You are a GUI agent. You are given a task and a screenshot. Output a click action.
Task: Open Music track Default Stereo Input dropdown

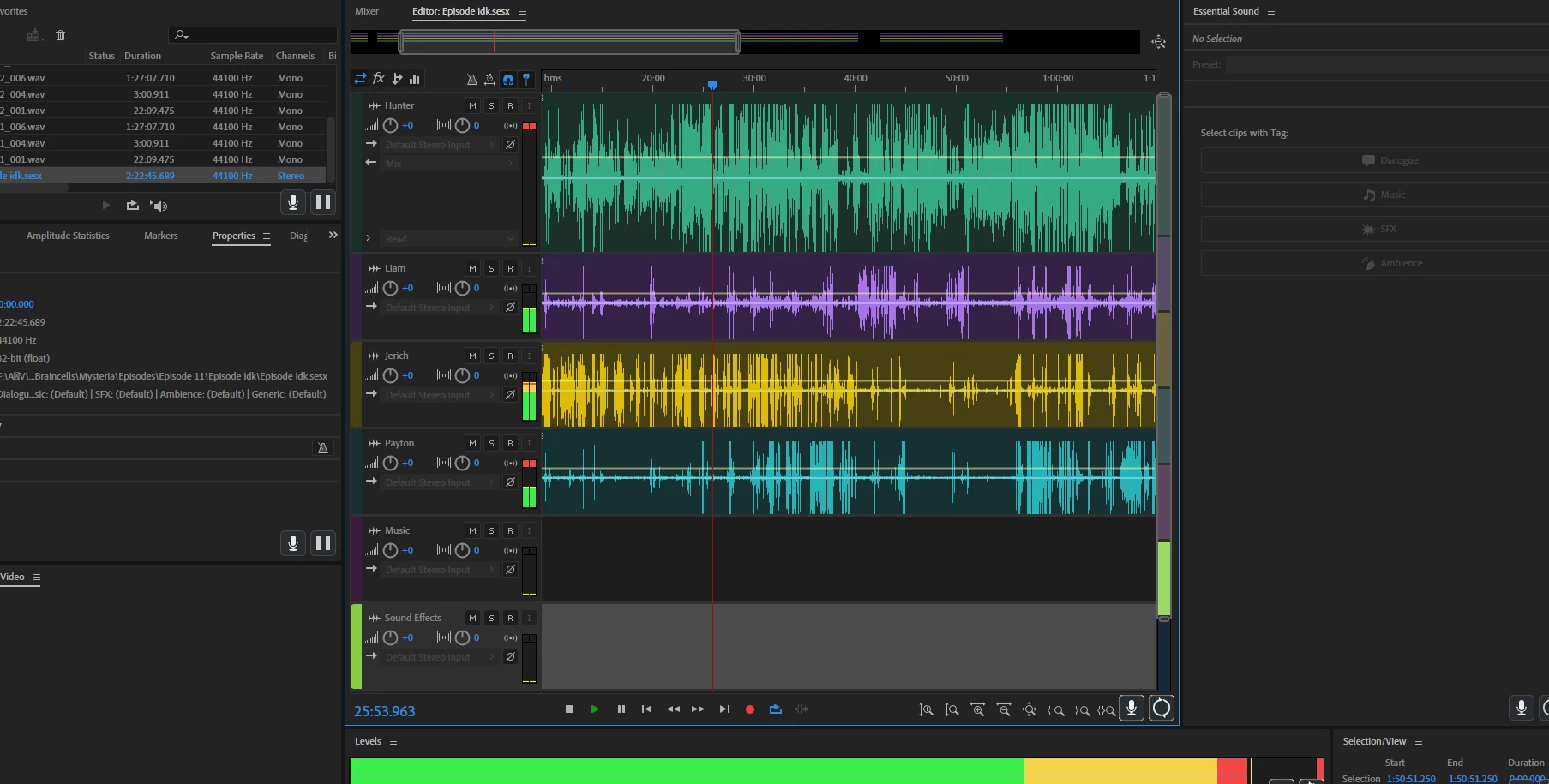click(x=440, y=570)
